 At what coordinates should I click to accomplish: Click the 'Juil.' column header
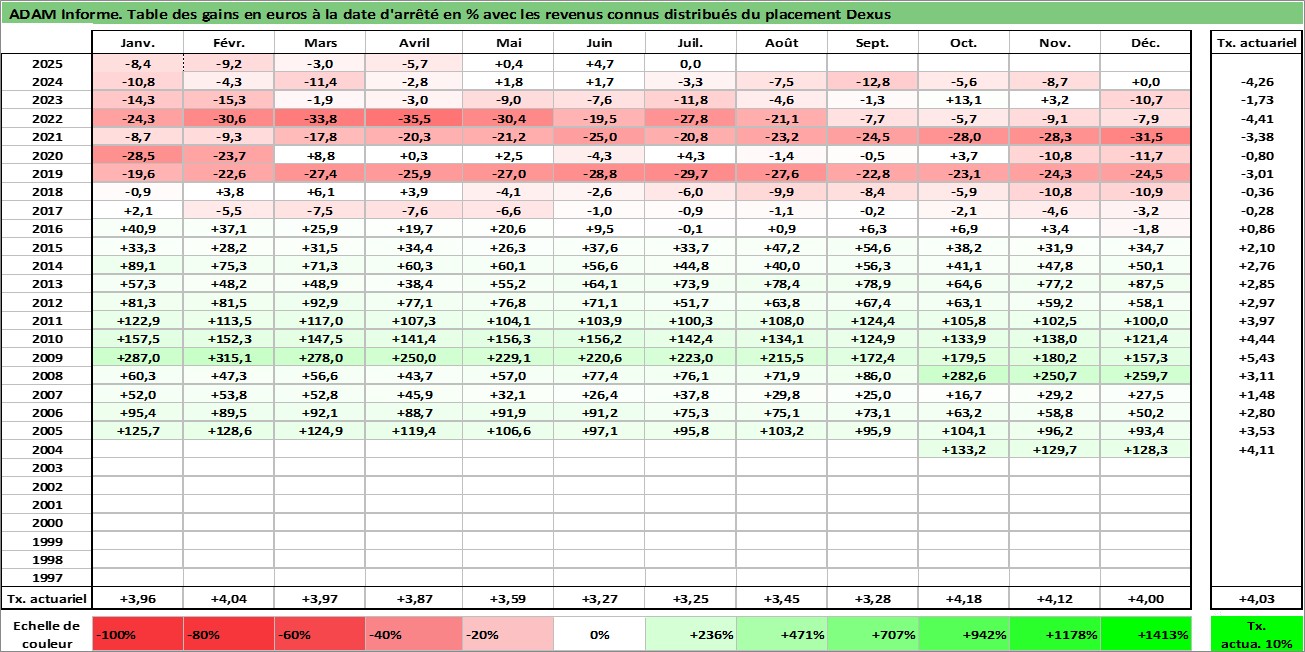click(690, 43)
